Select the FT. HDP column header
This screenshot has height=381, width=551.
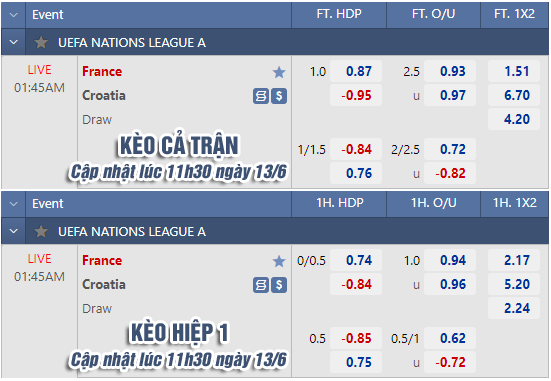tap(339, 14)
